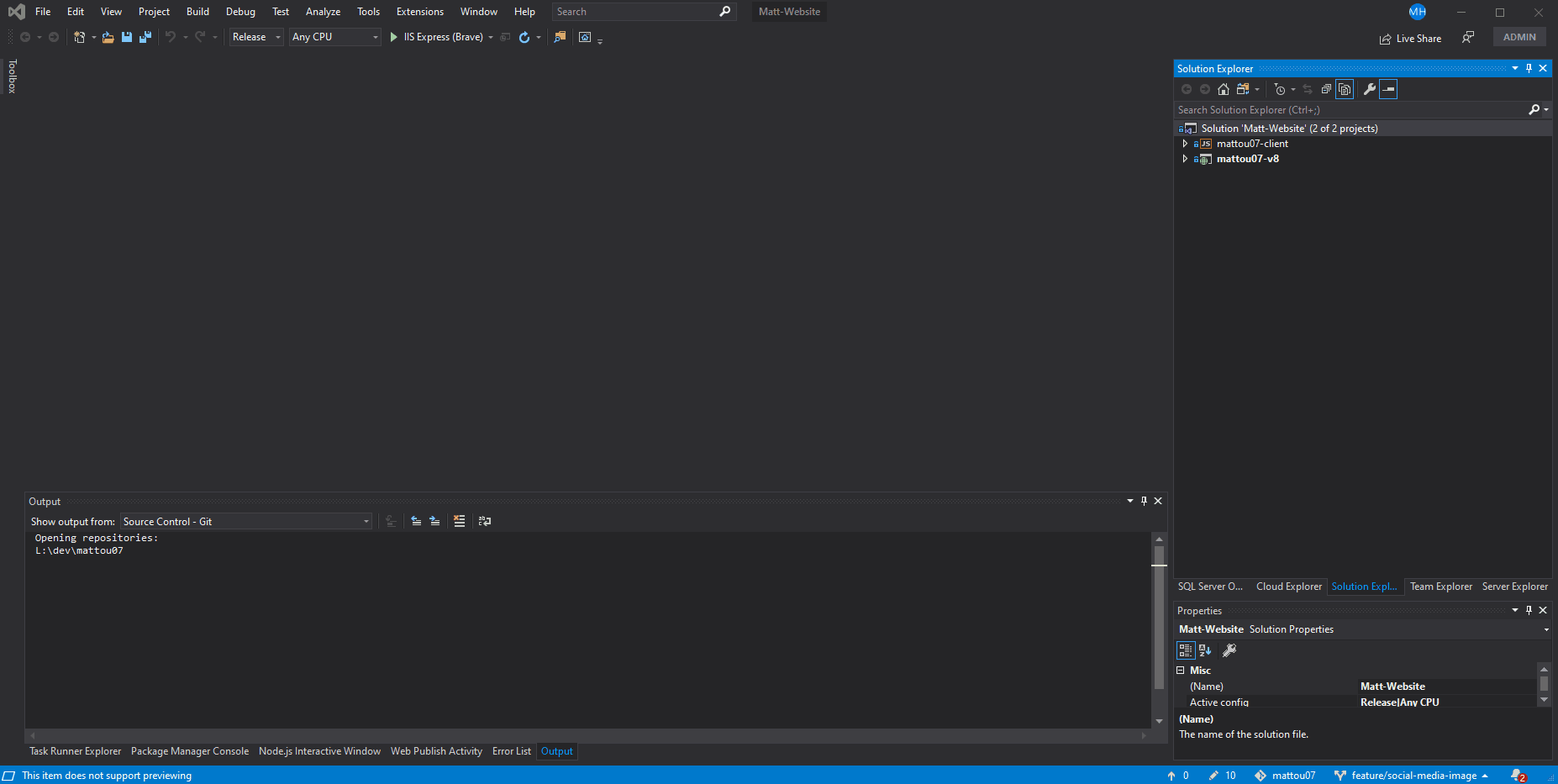Screen dimensions: 1558x784
Task: Click the Save All icon
Action: pos(145,37)
